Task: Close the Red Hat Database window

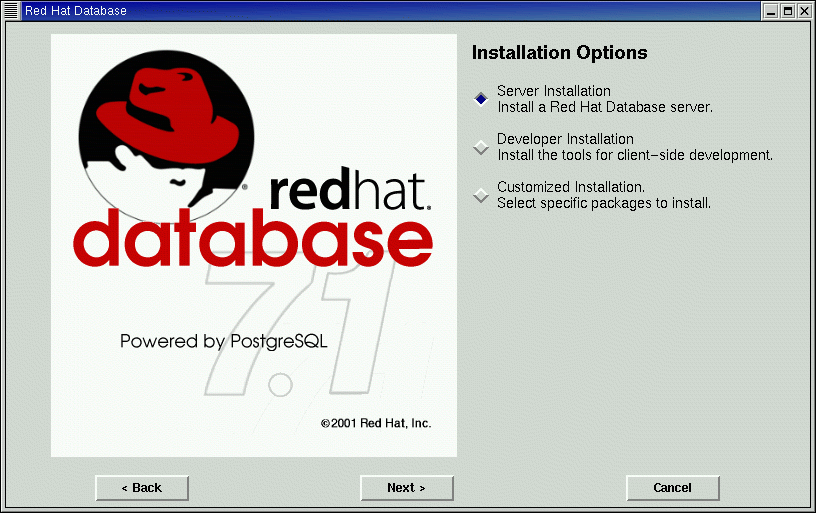Action: 805,11
